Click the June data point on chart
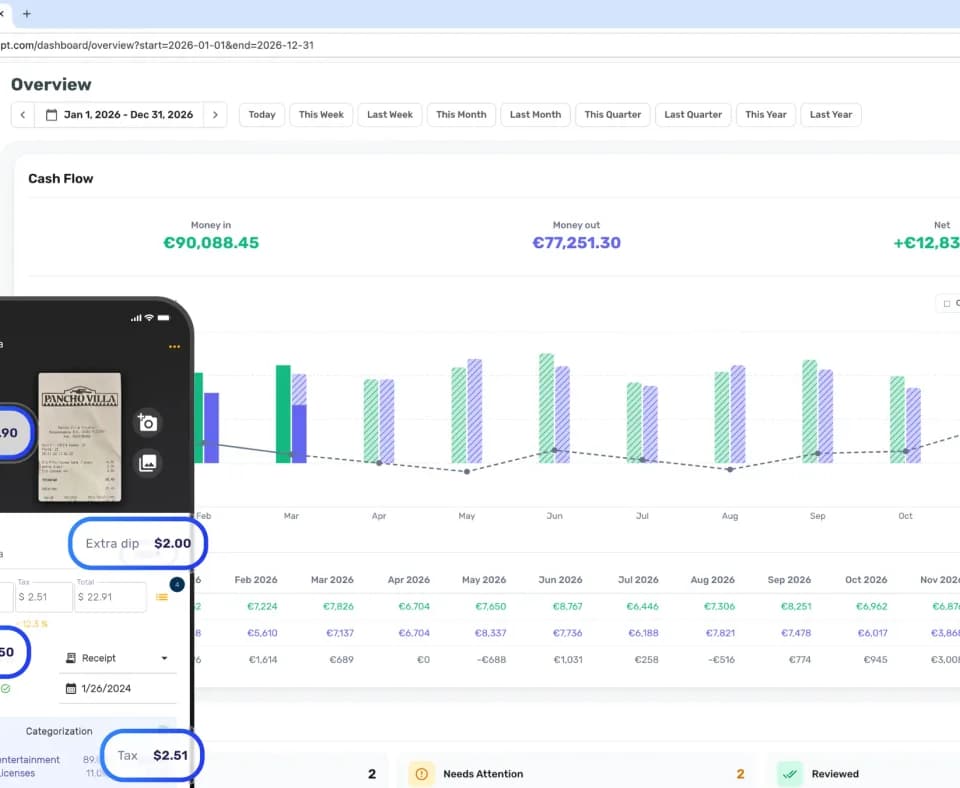Screen dimensions: 960x788 coord(555,450)
